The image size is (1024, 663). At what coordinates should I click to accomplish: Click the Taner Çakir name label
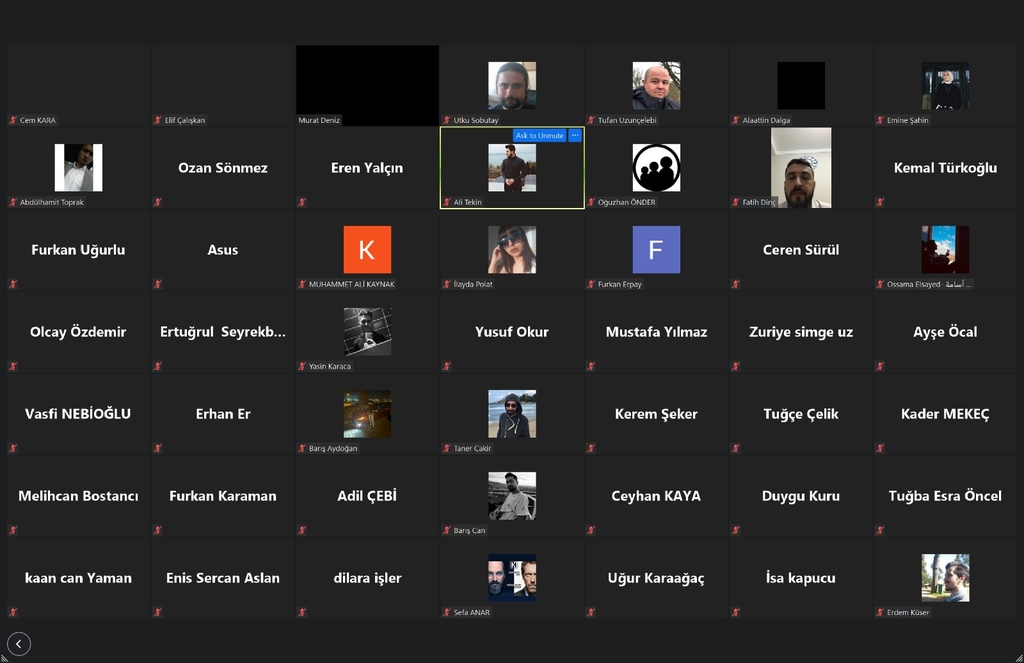pos(471,448)
